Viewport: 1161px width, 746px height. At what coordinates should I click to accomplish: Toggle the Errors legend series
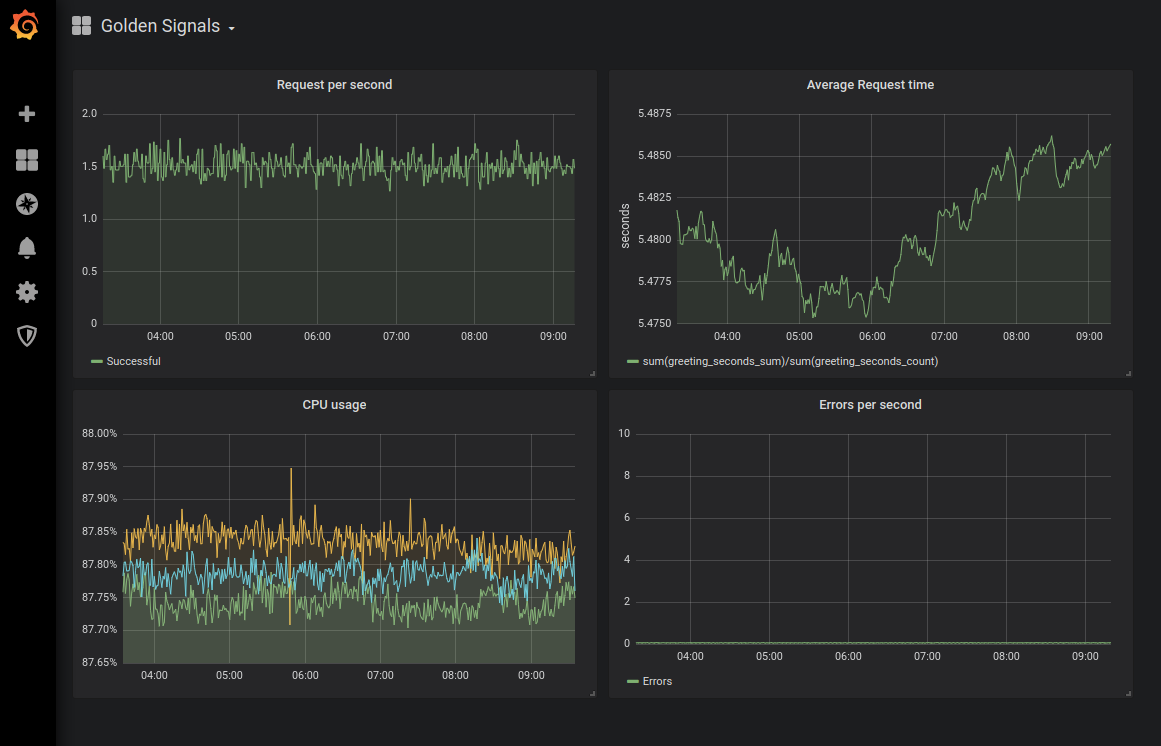point(658,681)
